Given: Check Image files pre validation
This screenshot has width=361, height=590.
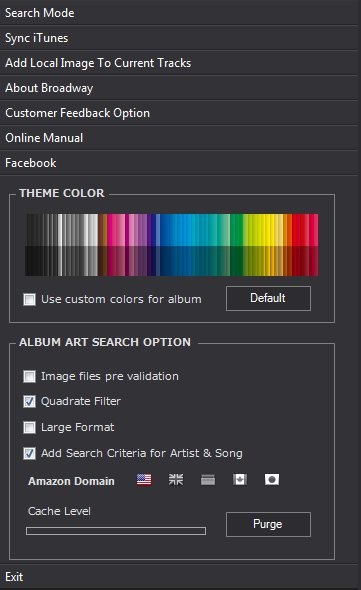Looking at the screenshot, I should [29, 376].
